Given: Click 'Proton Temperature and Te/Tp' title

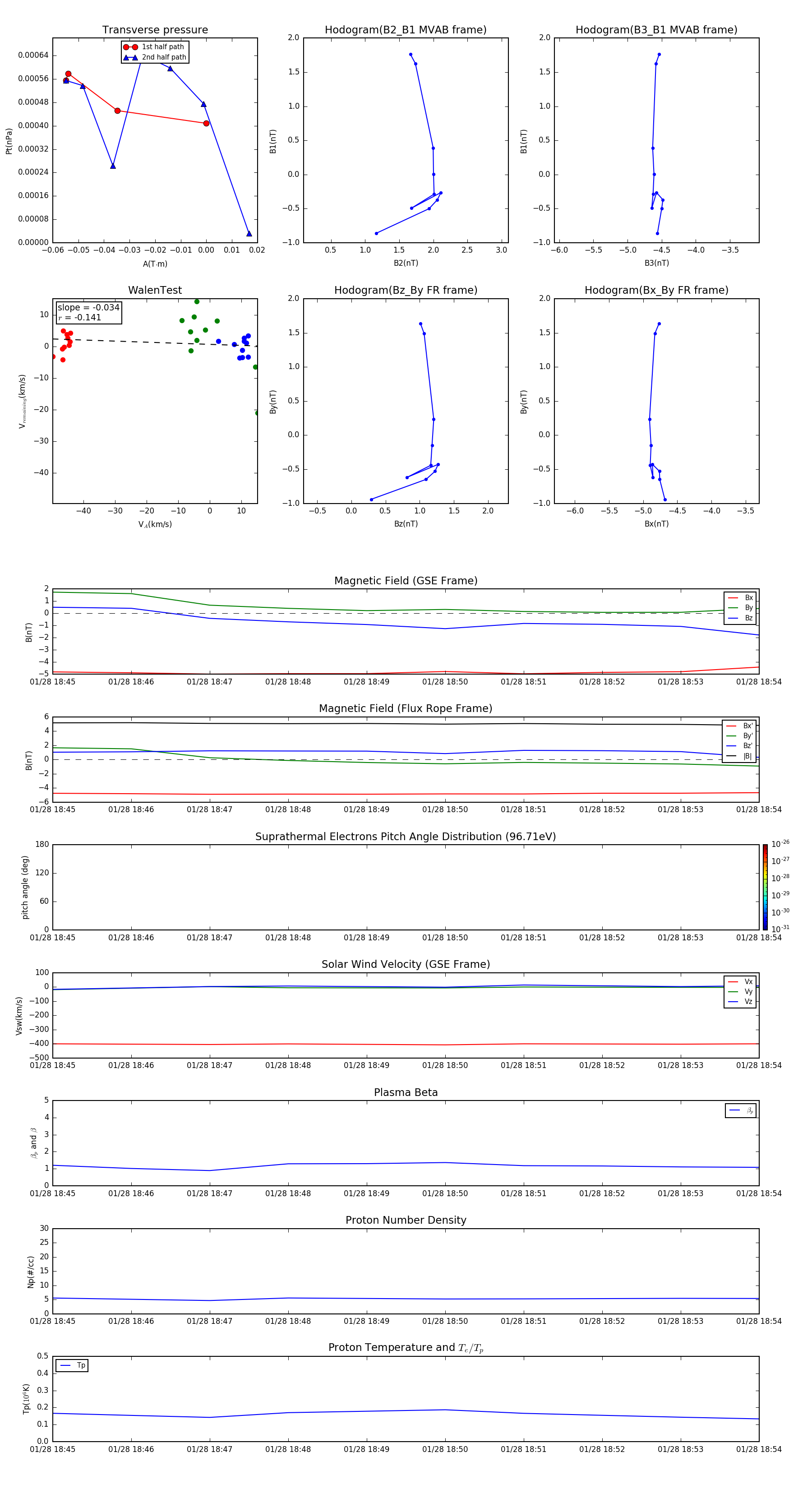Looking at the screenshot, I should 406,1348.
